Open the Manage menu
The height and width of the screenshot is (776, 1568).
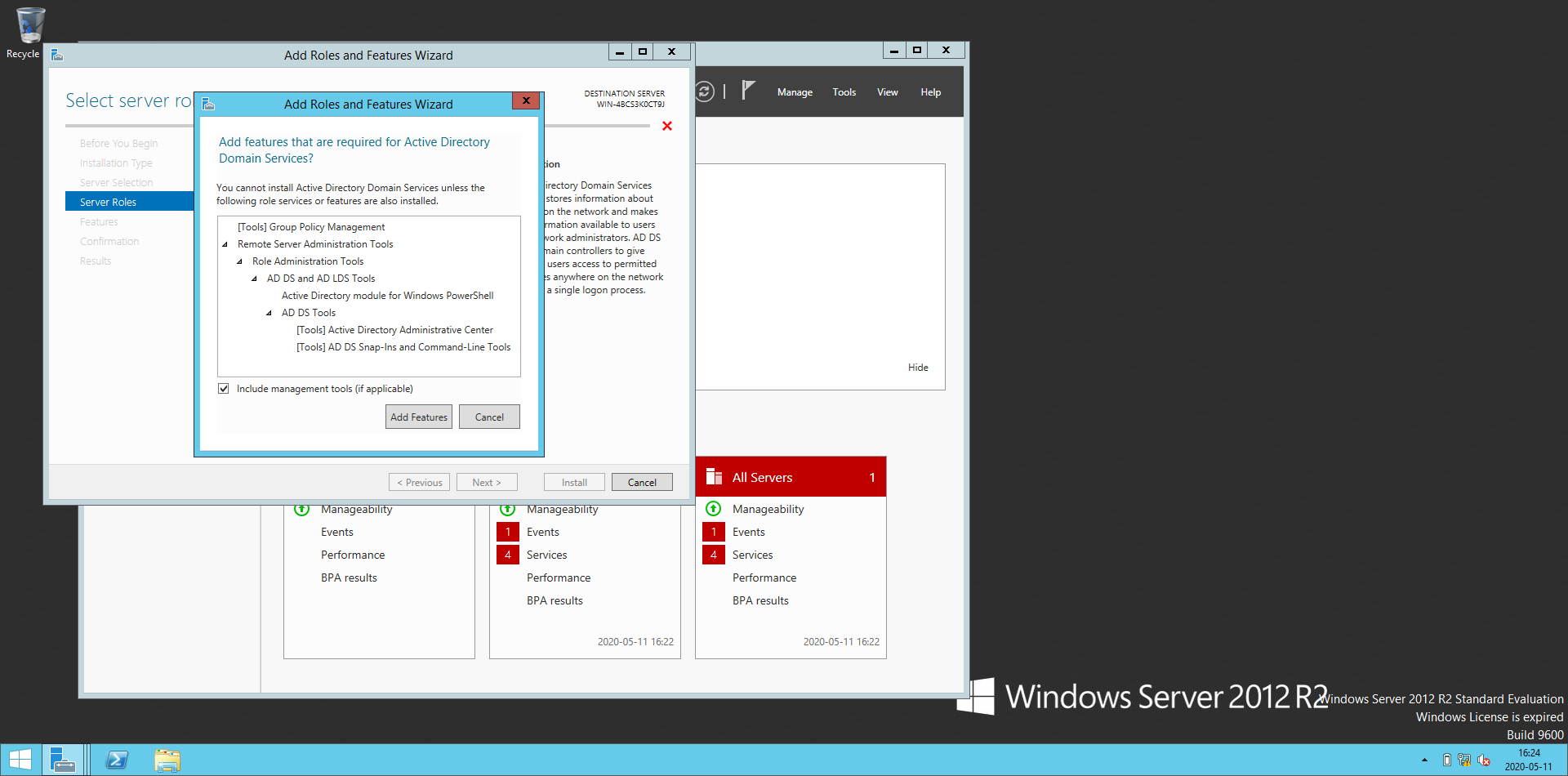tap(795, 92)
